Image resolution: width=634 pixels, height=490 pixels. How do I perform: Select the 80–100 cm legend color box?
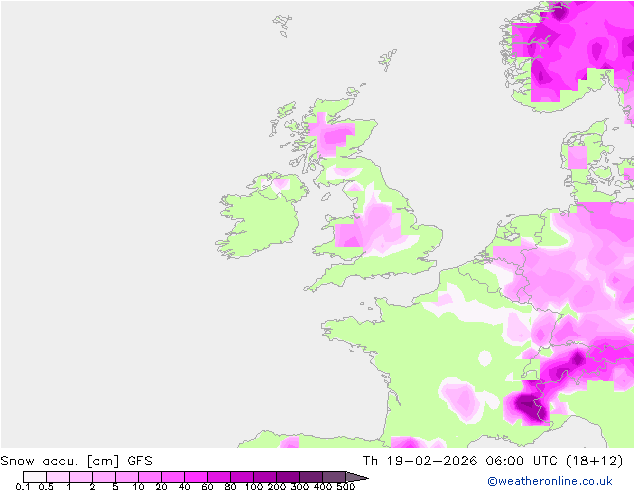242,477
